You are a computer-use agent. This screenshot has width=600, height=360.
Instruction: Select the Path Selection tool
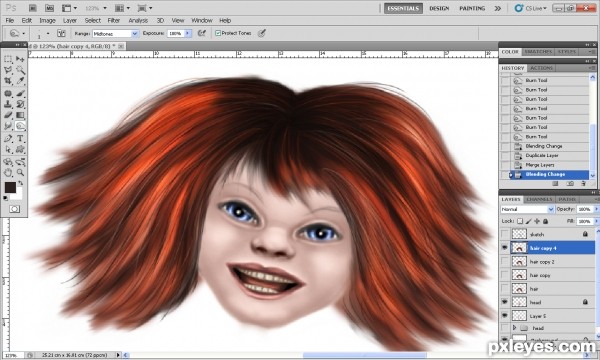pyautogui.click(x=8, y=149)
